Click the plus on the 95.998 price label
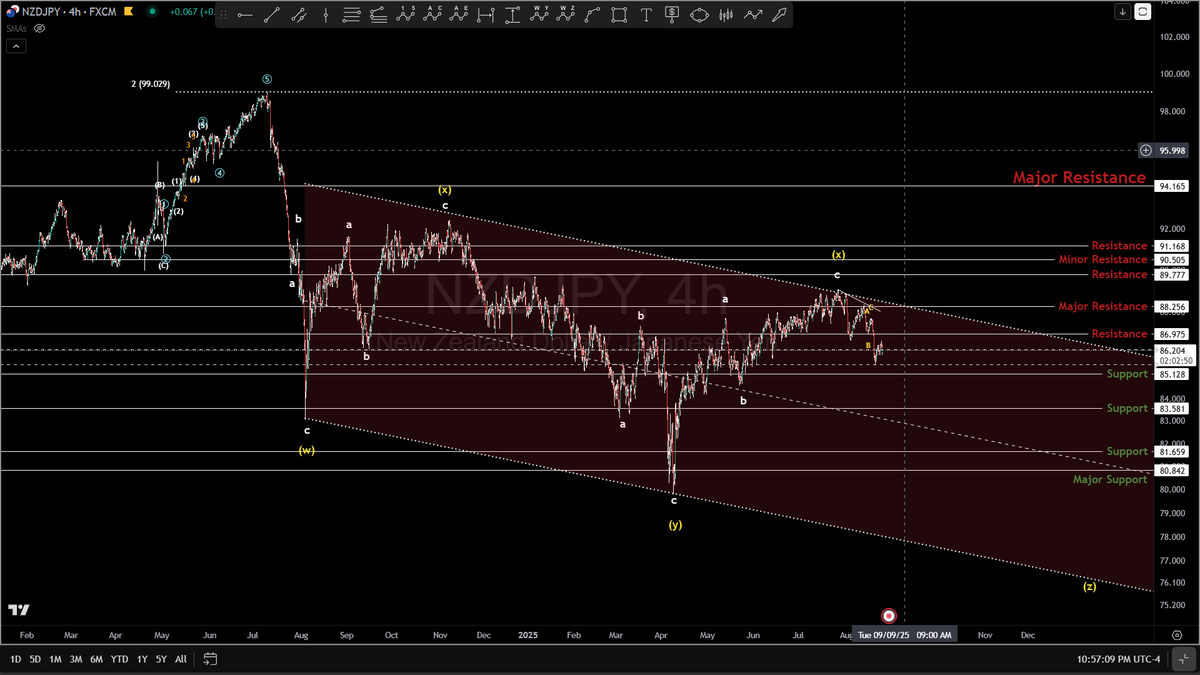 pos(1146,150)
